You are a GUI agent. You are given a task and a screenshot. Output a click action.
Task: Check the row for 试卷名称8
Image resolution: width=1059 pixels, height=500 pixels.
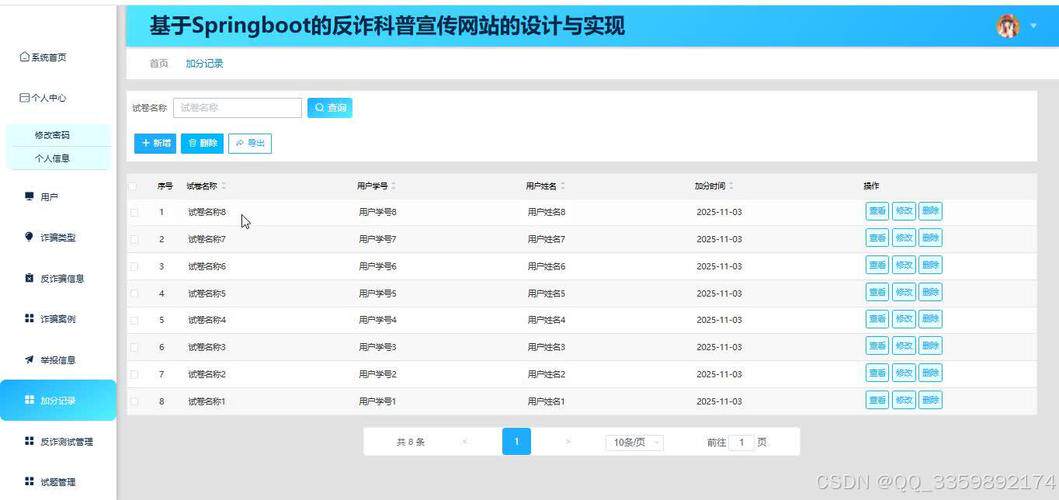click(x=134, y=212)
